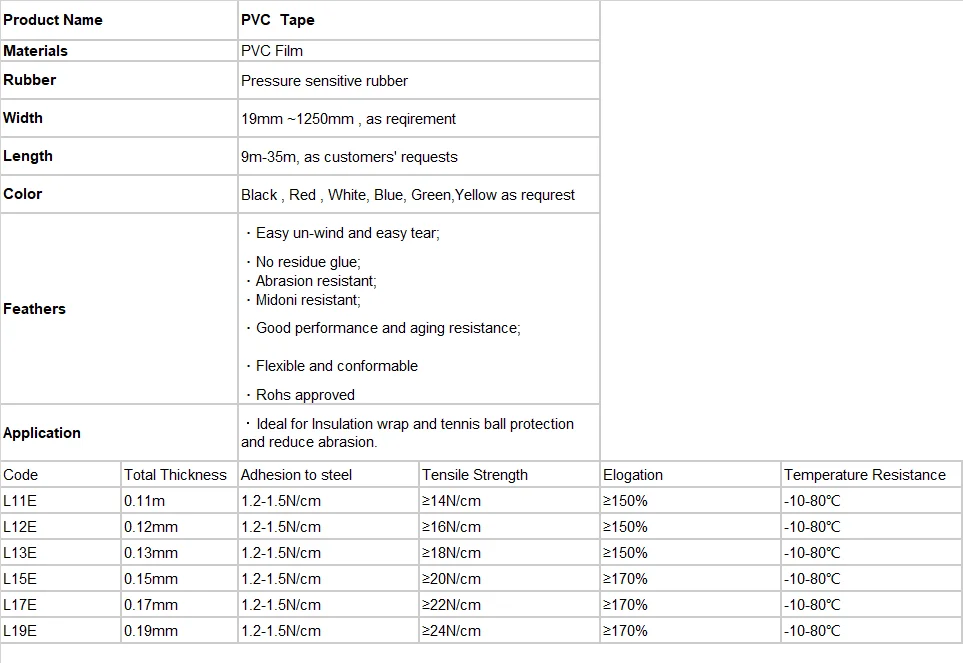Select the 'Feathers' row label
Screen dimensions: 963x663
pos(35,309)
